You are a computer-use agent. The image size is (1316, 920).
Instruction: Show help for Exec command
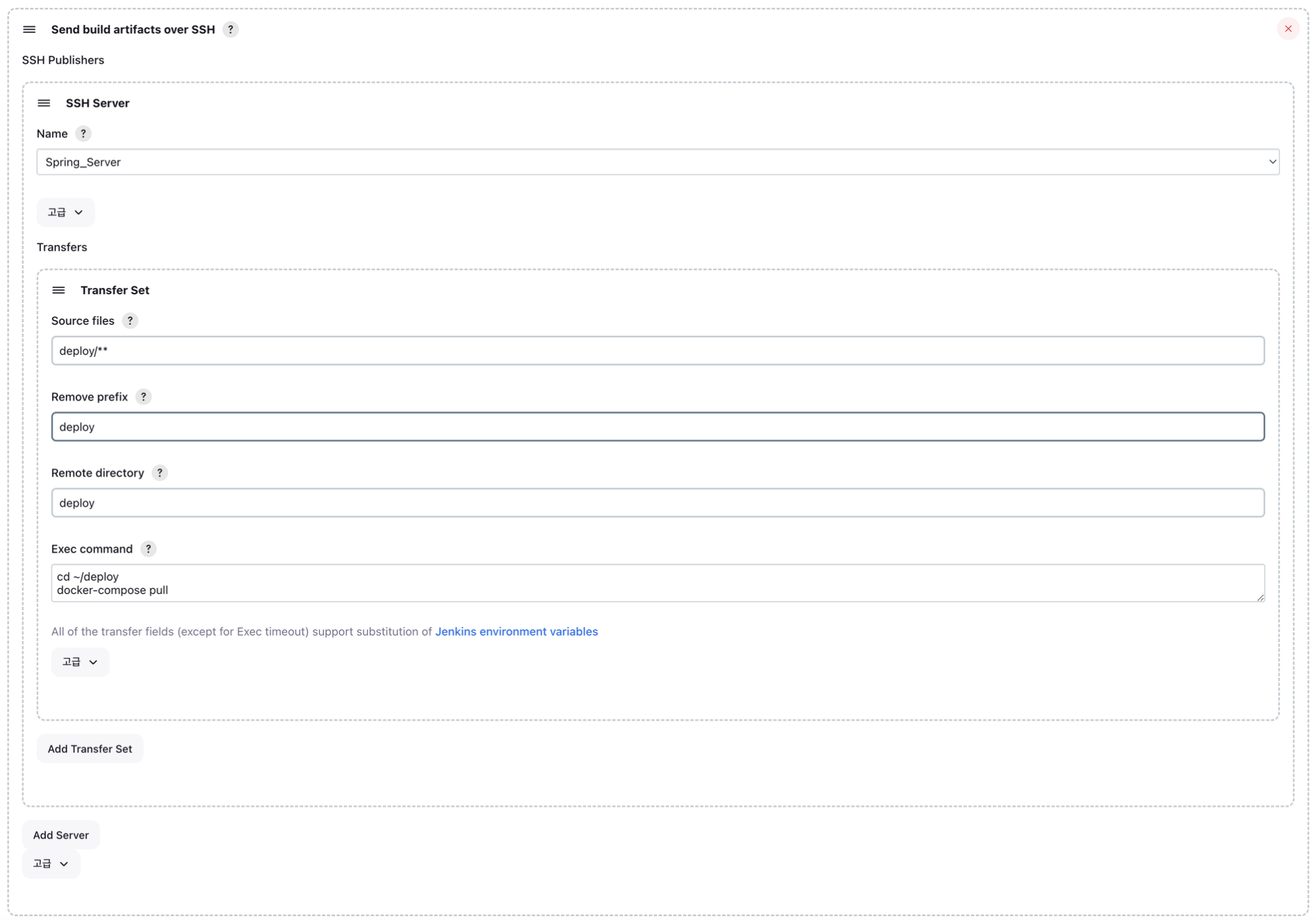pyautogui.click(x=148, y=549)
